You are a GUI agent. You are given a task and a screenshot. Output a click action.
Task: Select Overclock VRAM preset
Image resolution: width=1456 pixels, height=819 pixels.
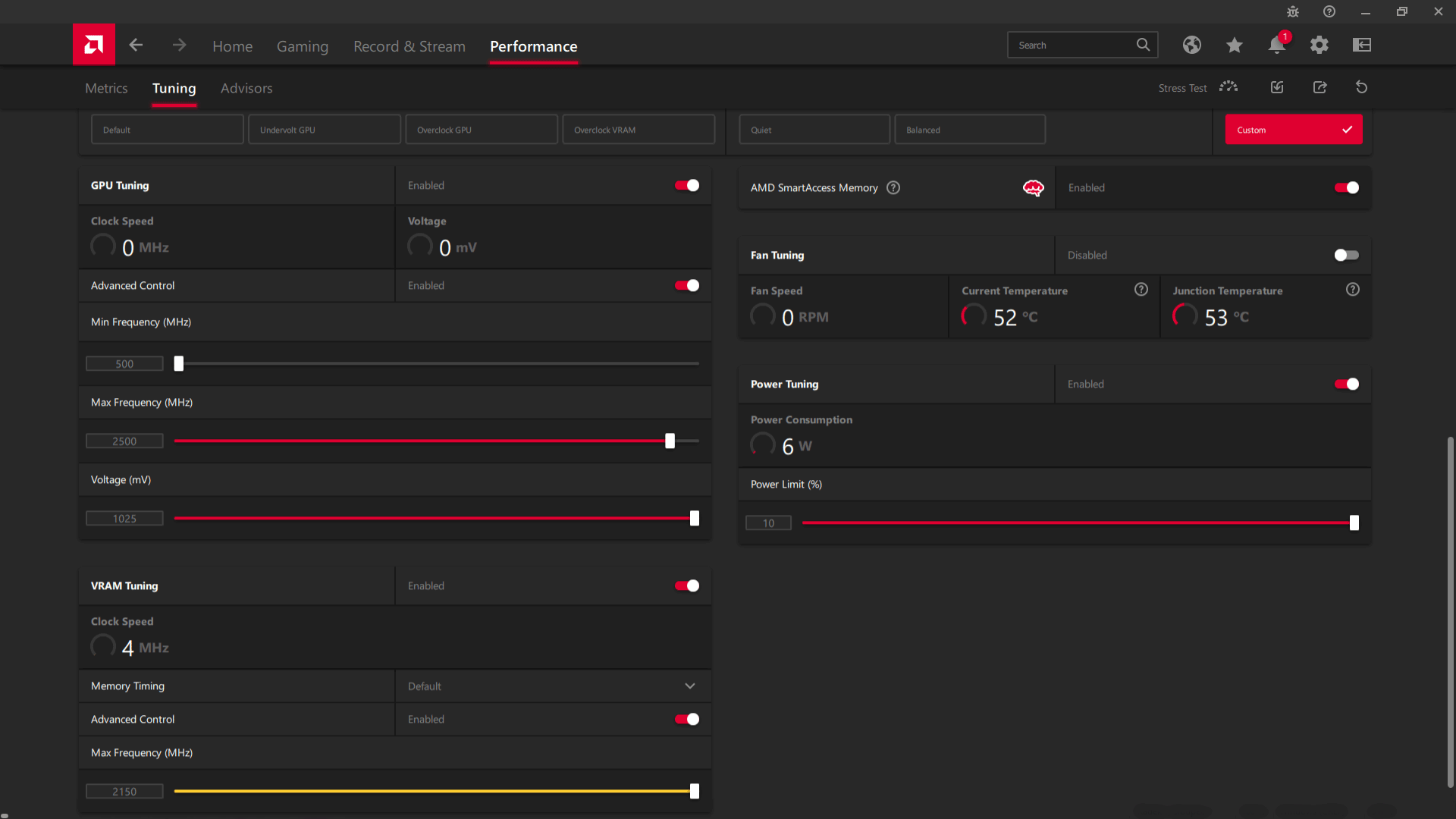639,130
